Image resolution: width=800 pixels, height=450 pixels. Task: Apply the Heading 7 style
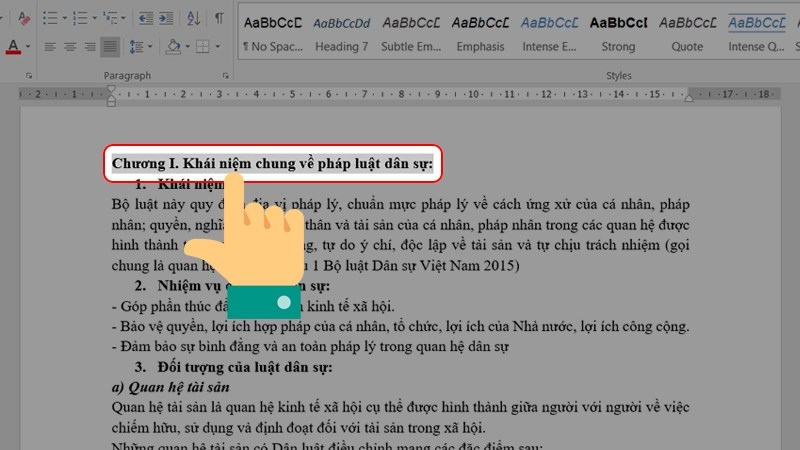(x=341, y=33)
